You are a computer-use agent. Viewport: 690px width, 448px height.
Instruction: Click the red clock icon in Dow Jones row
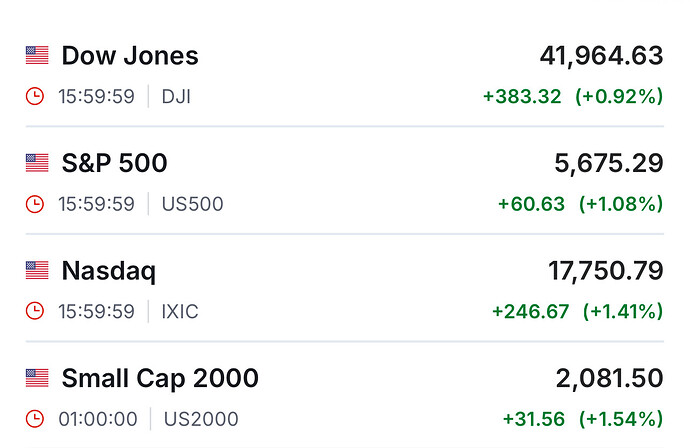[35, 96]
